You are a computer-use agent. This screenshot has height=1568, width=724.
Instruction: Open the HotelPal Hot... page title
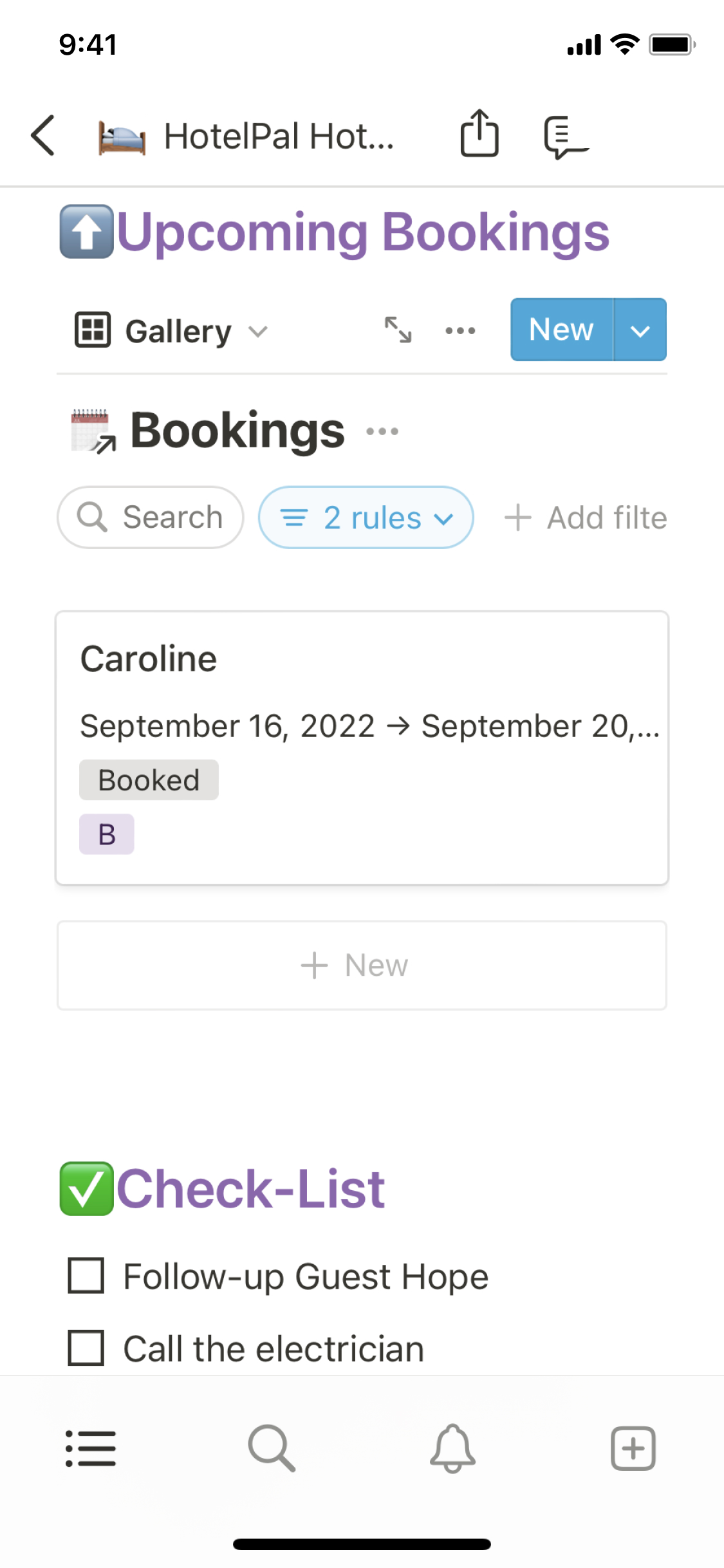(278, 136)
